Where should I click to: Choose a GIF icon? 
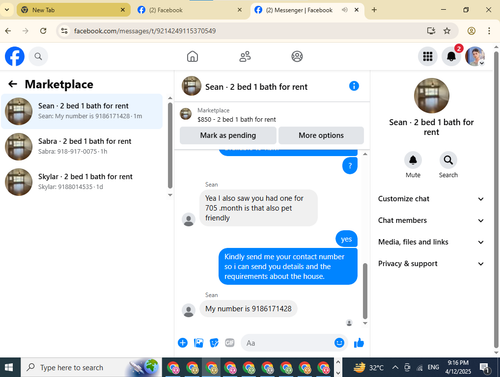coord(230,343)
